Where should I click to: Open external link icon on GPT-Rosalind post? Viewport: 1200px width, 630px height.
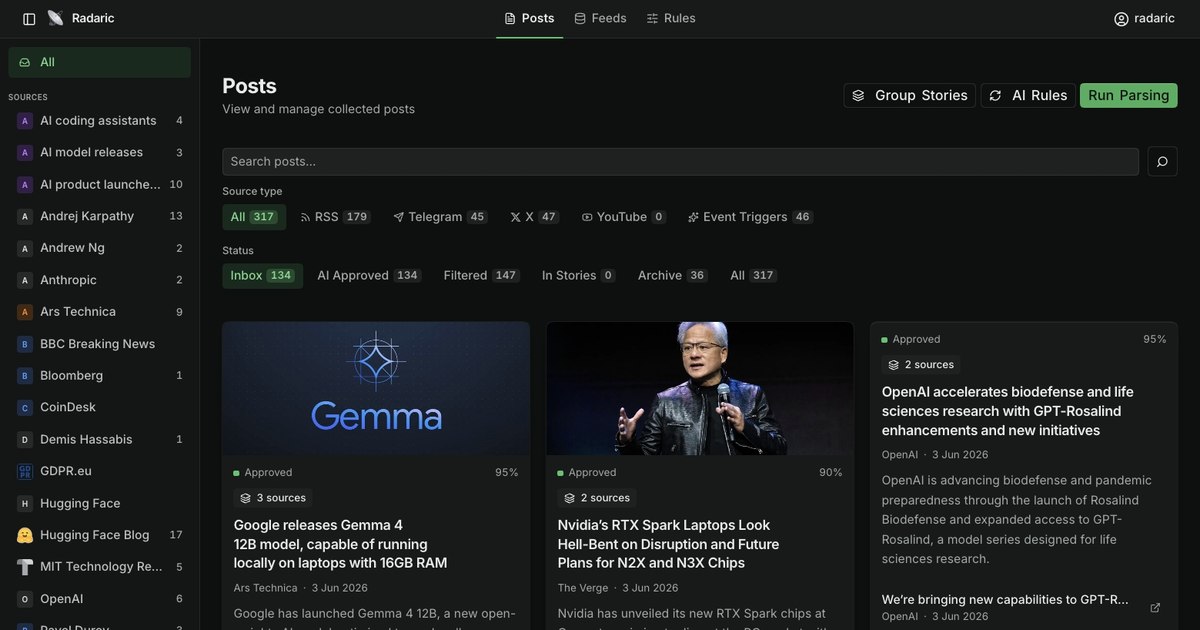click(x=1155, y=608)
